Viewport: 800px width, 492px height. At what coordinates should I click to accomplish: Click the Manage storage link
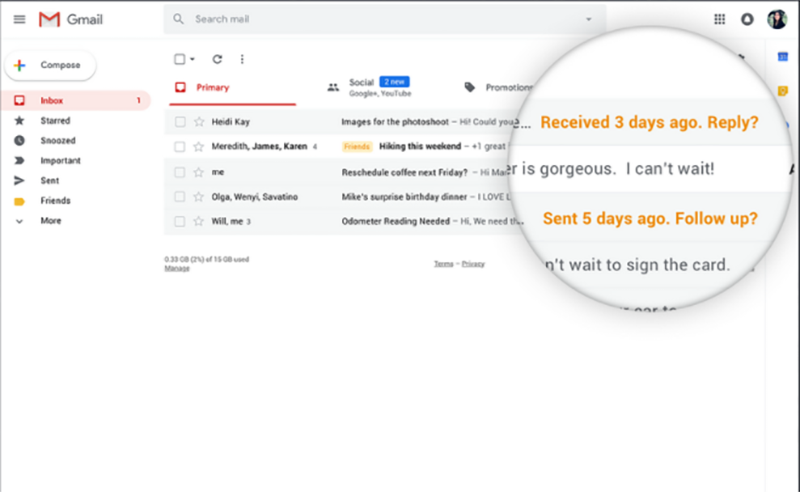(177, 268)
